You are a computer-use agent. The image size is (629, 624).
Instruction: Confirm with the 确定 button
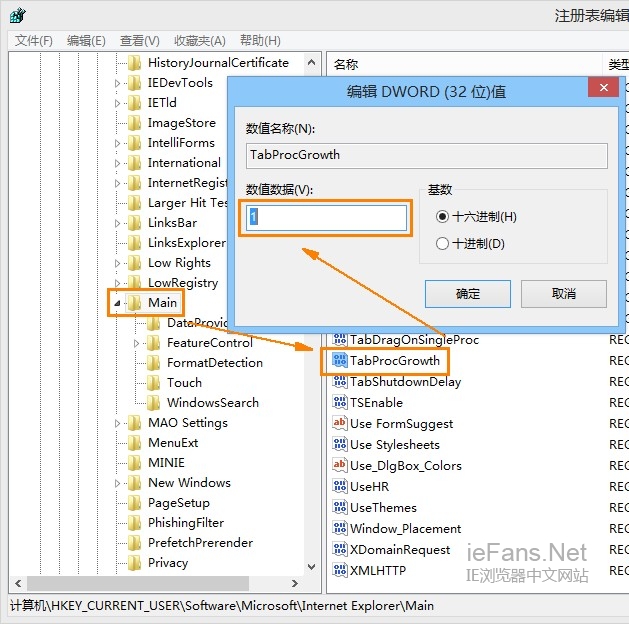pos(468,294)
